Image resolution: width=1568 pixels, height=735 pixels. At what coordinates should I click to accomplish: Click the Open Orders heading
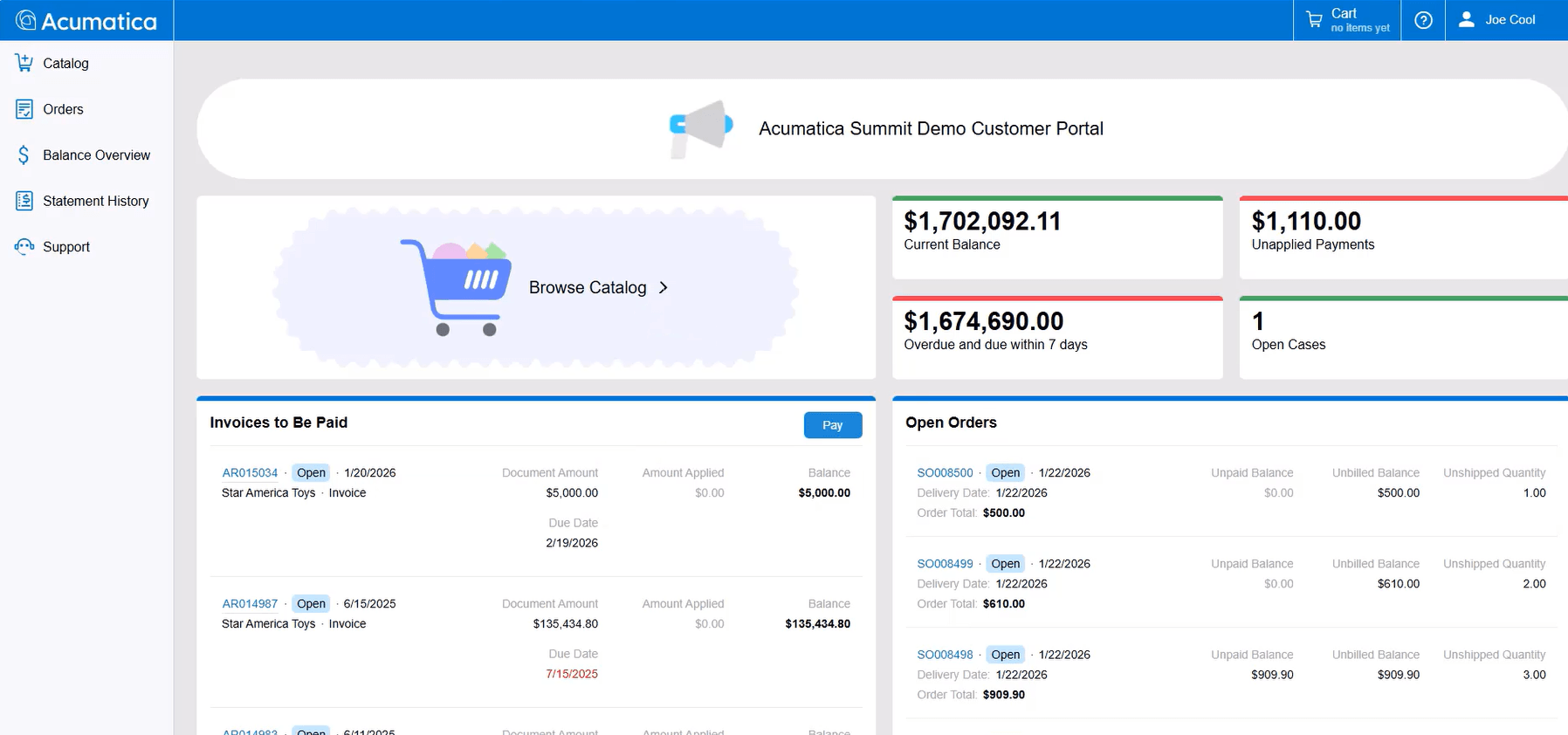pyautogui.click(x=951, y=422)
